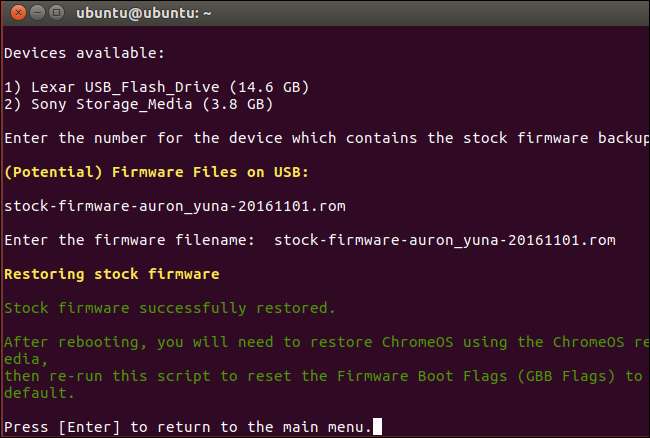Click the green 'edia,' wrapped text line
The height and width of the screenshot is (438, 650).
pyautogui.click(x=24, y=359)
